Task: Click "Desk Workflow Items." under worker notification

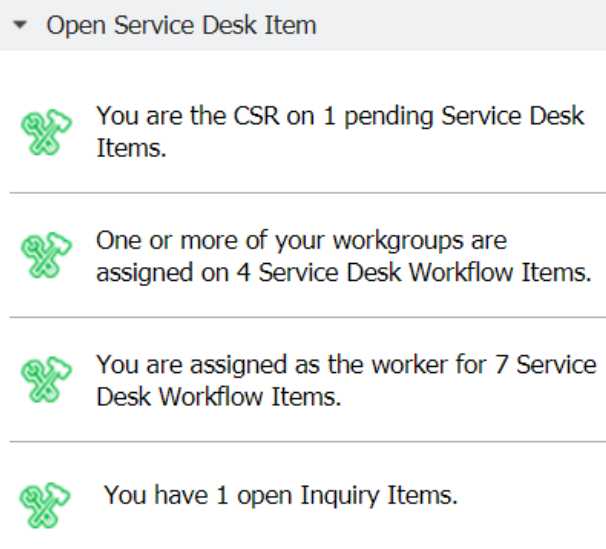Action: [x=219, y=397]
